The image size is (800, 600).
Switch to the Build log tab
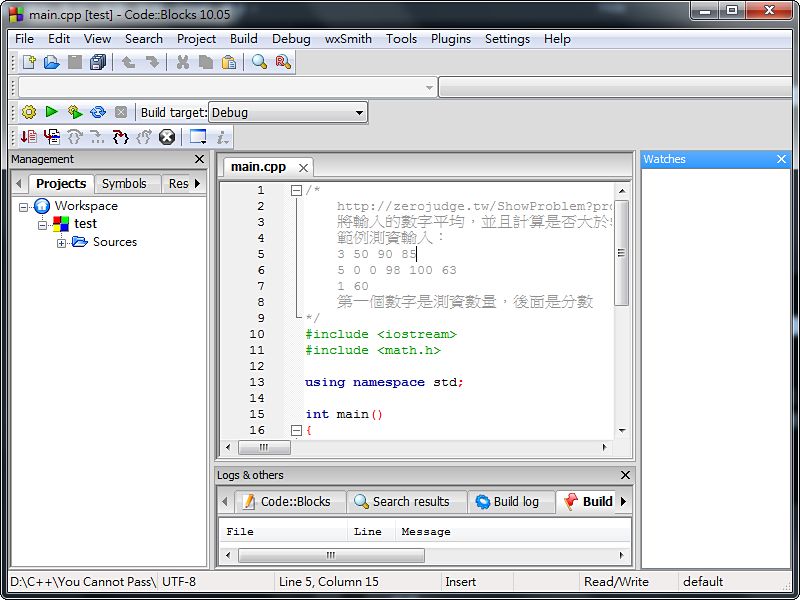511,502
